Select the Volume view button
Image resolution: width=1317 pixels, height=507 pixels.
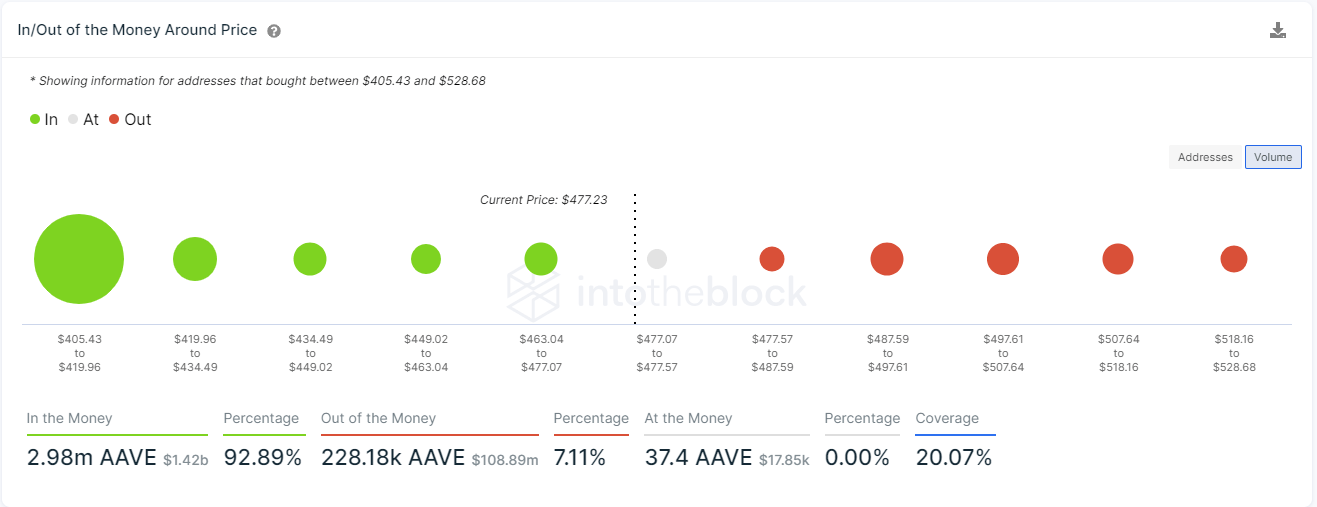(x=1273, y=157)
